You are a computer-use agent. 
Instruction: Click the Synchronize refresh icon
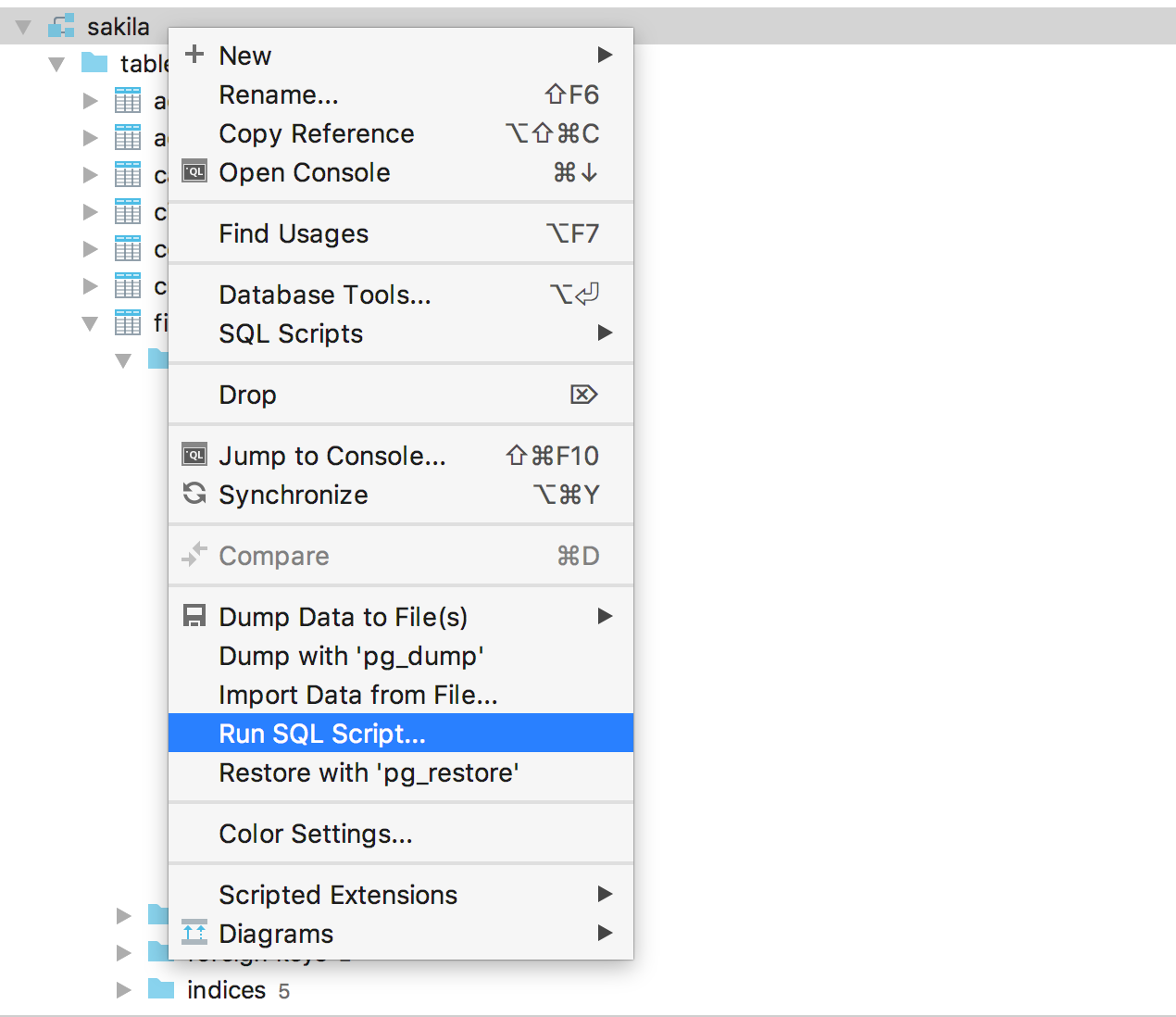click(194, 494)
